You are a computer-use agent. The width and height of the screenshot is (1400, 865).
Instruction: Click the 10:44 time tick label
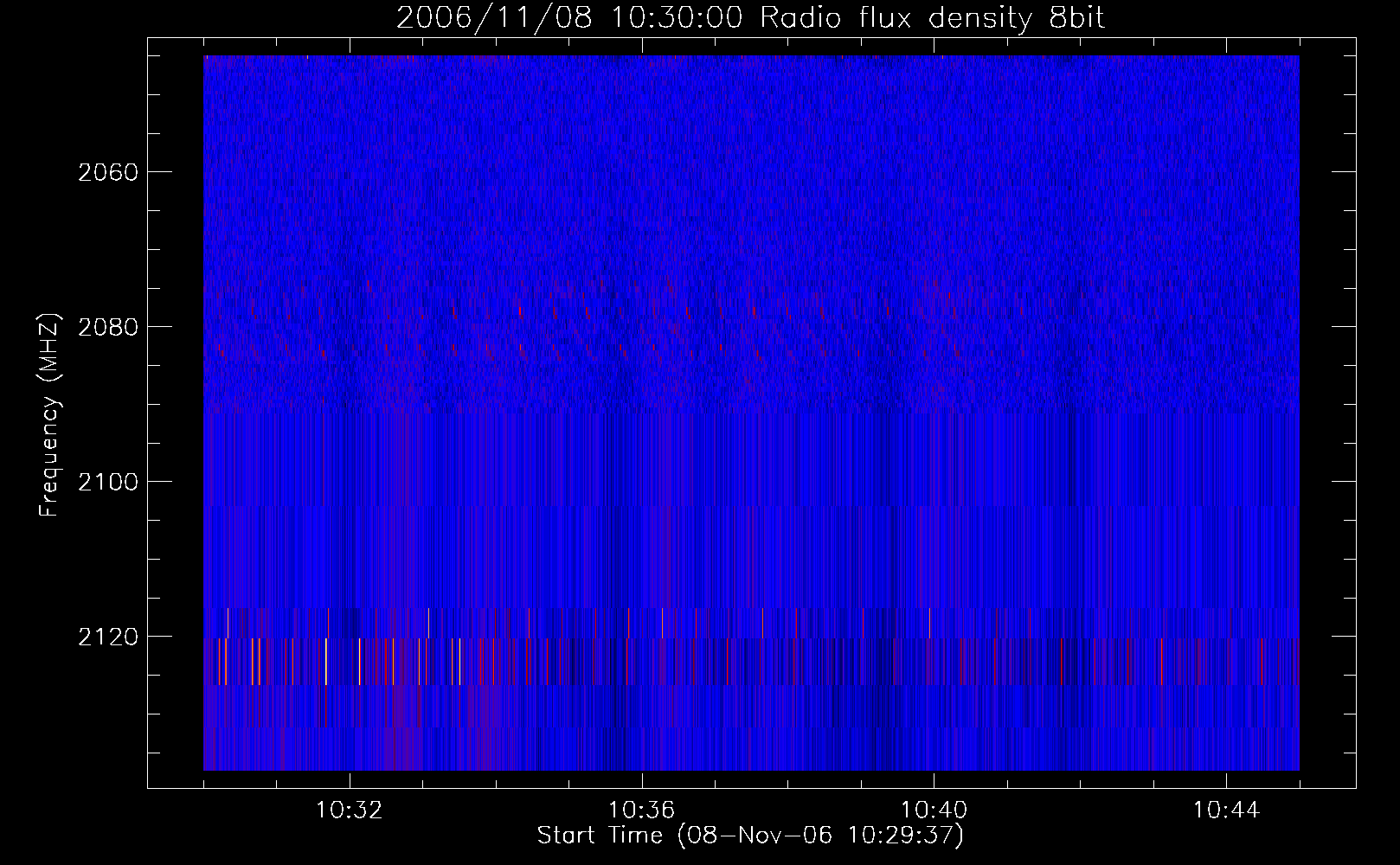point(1226,811)
